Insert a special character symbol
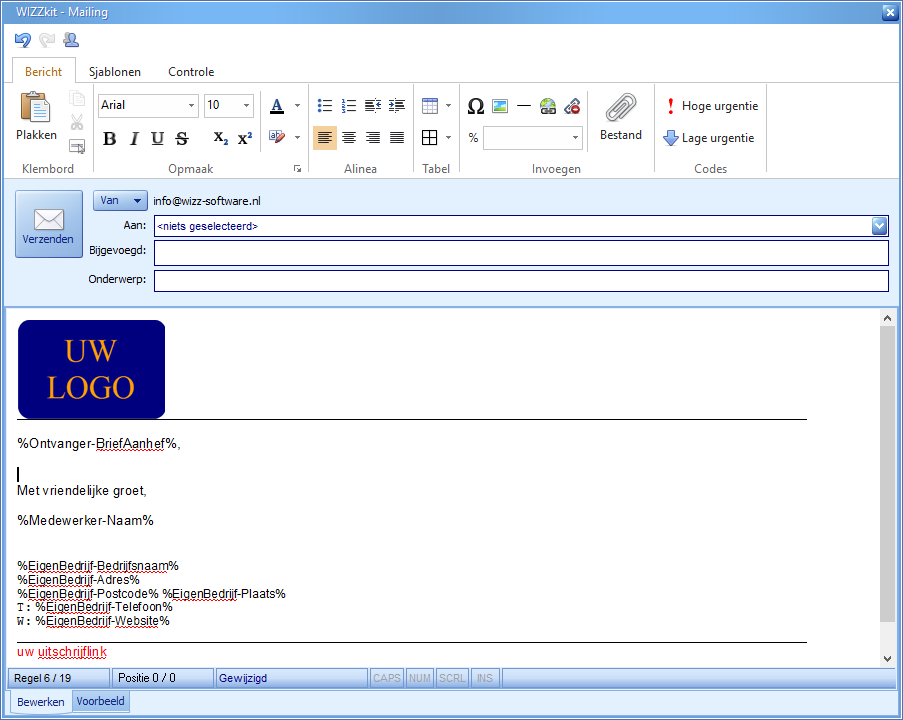 (476, 104)
